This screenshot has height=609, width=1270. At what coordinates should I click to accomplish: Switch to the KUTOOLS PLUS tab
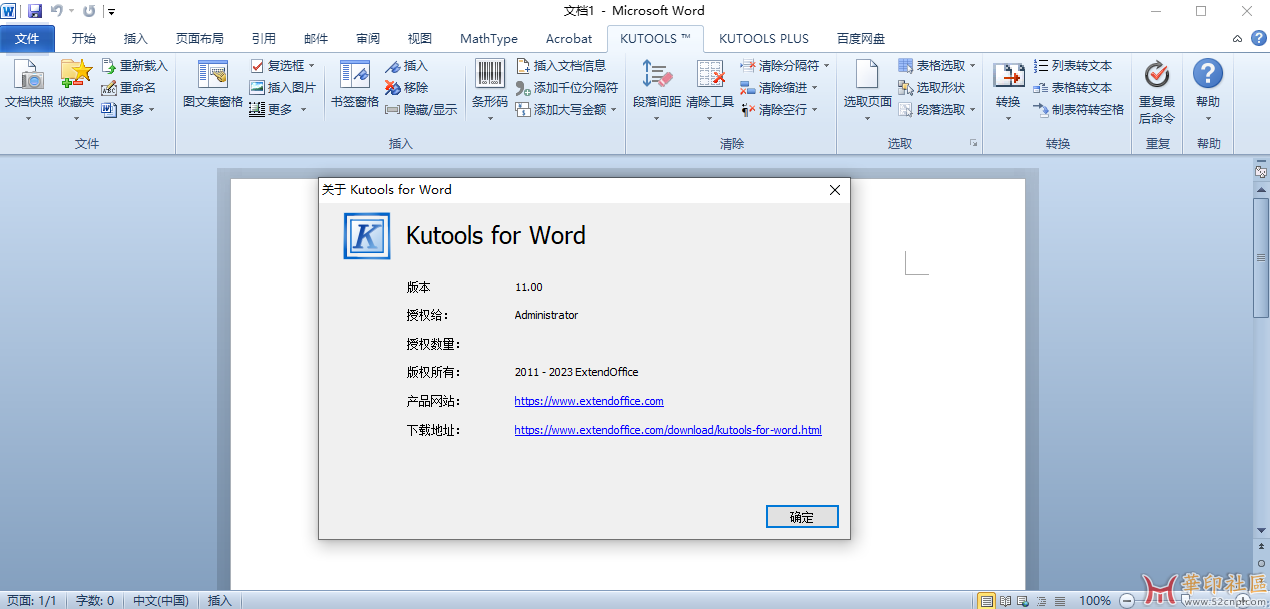point(764,38)
